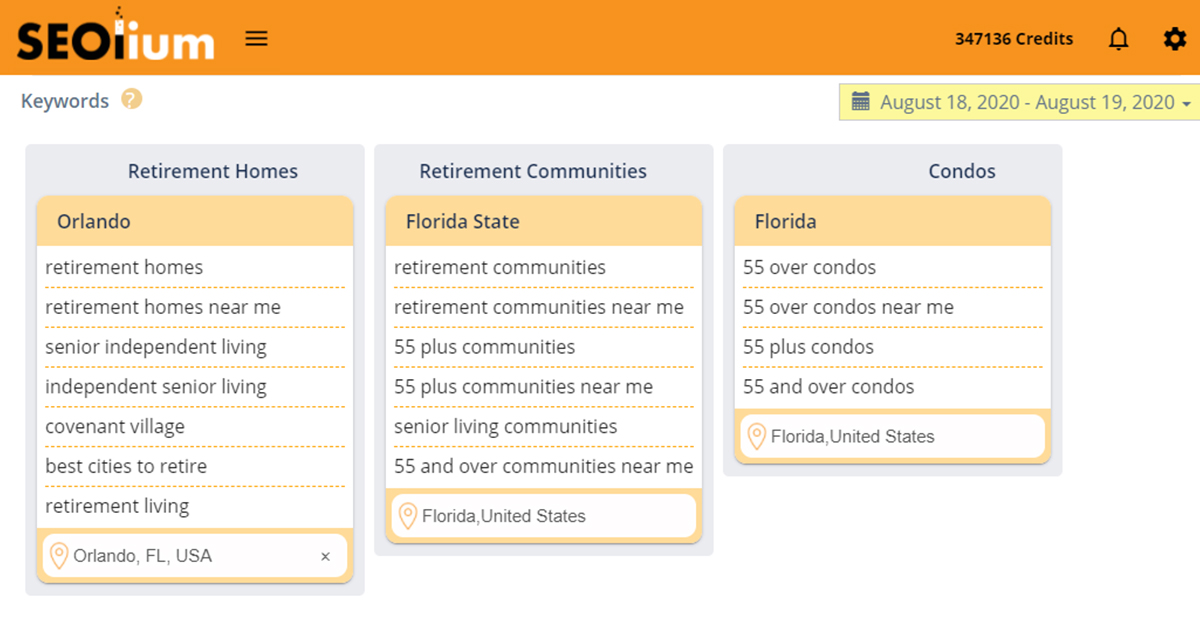Click the 'covenant village' keyword

click(x=115, y=427)
